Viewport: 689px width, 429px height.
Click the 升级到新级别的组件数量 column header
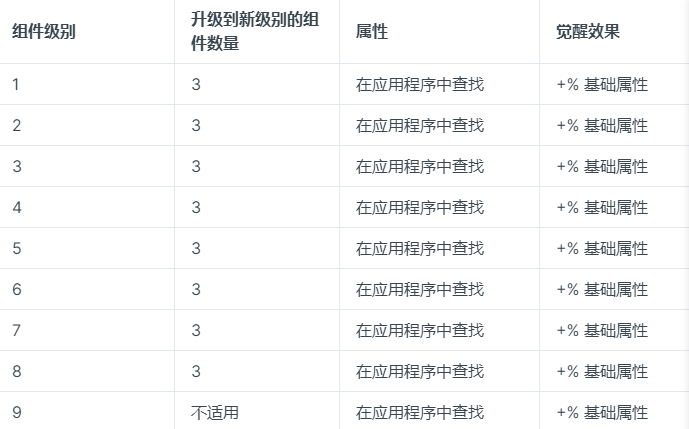pyautogui.click(x=255, y=32)
